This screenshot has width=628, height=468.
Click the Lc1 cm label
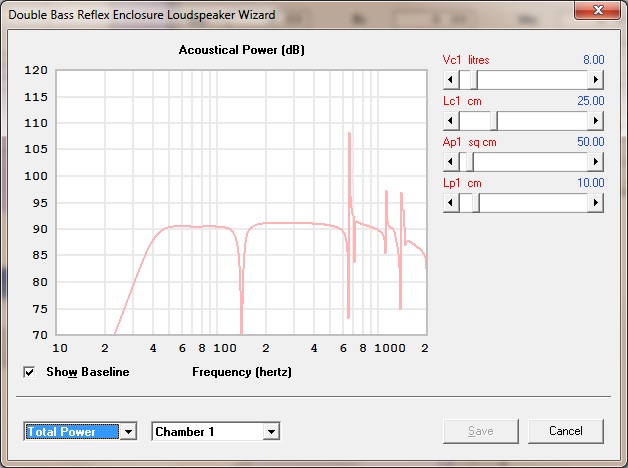(462, 101)
